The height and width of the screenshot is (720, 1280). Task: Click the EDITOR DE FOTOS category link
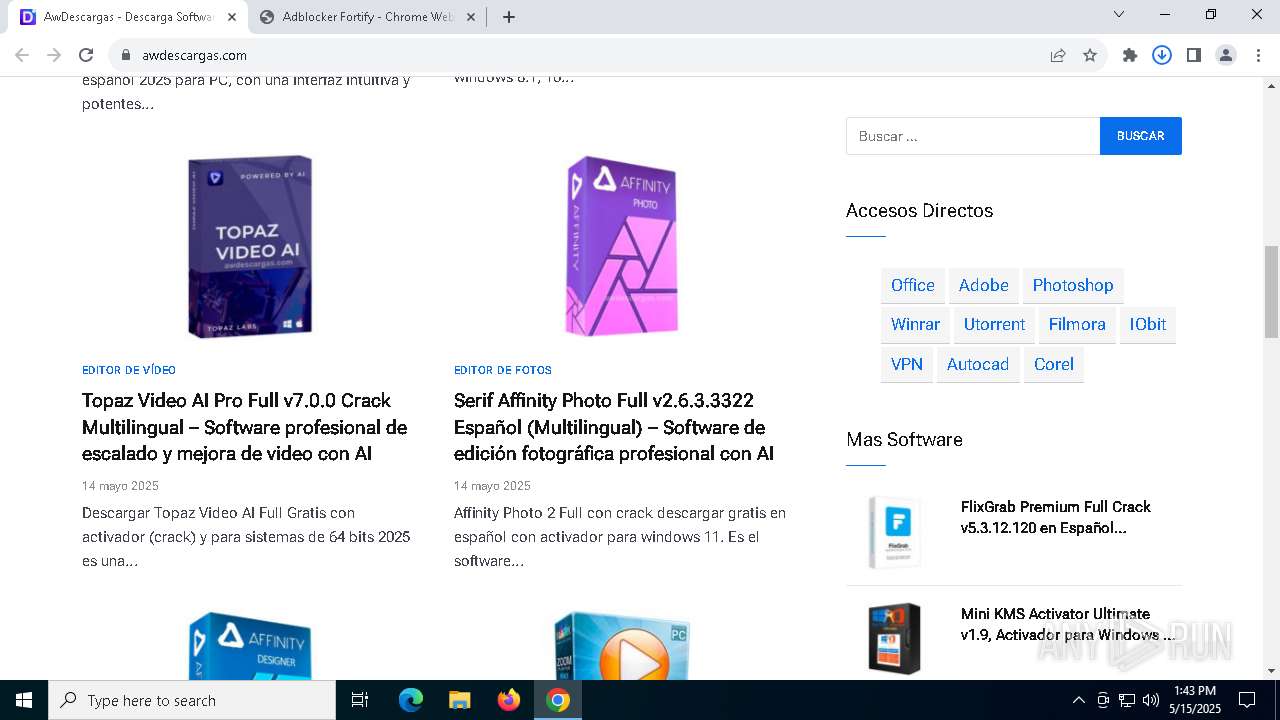pyautogui.click(x=503, y=370)
